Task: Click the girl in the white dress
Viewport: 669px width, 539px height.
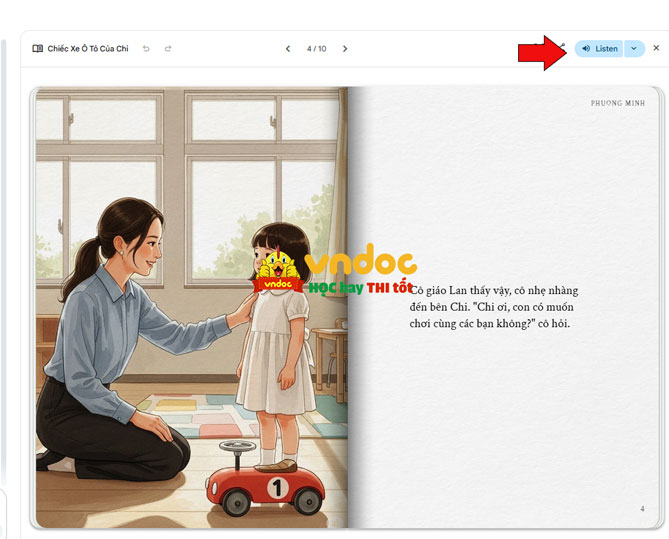Action: 275,350
